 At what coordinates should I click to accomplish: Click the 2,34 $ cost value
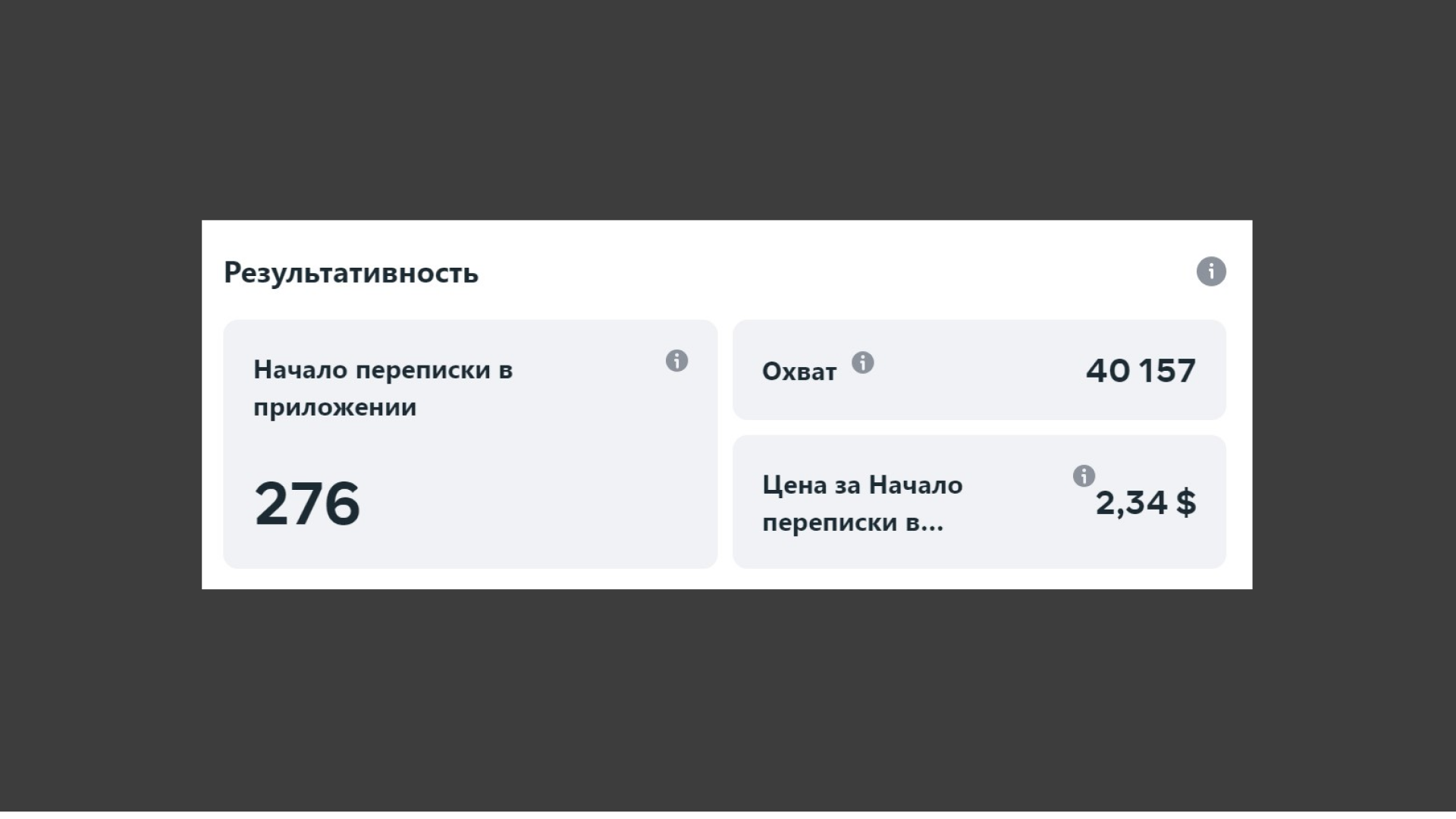1145,503
